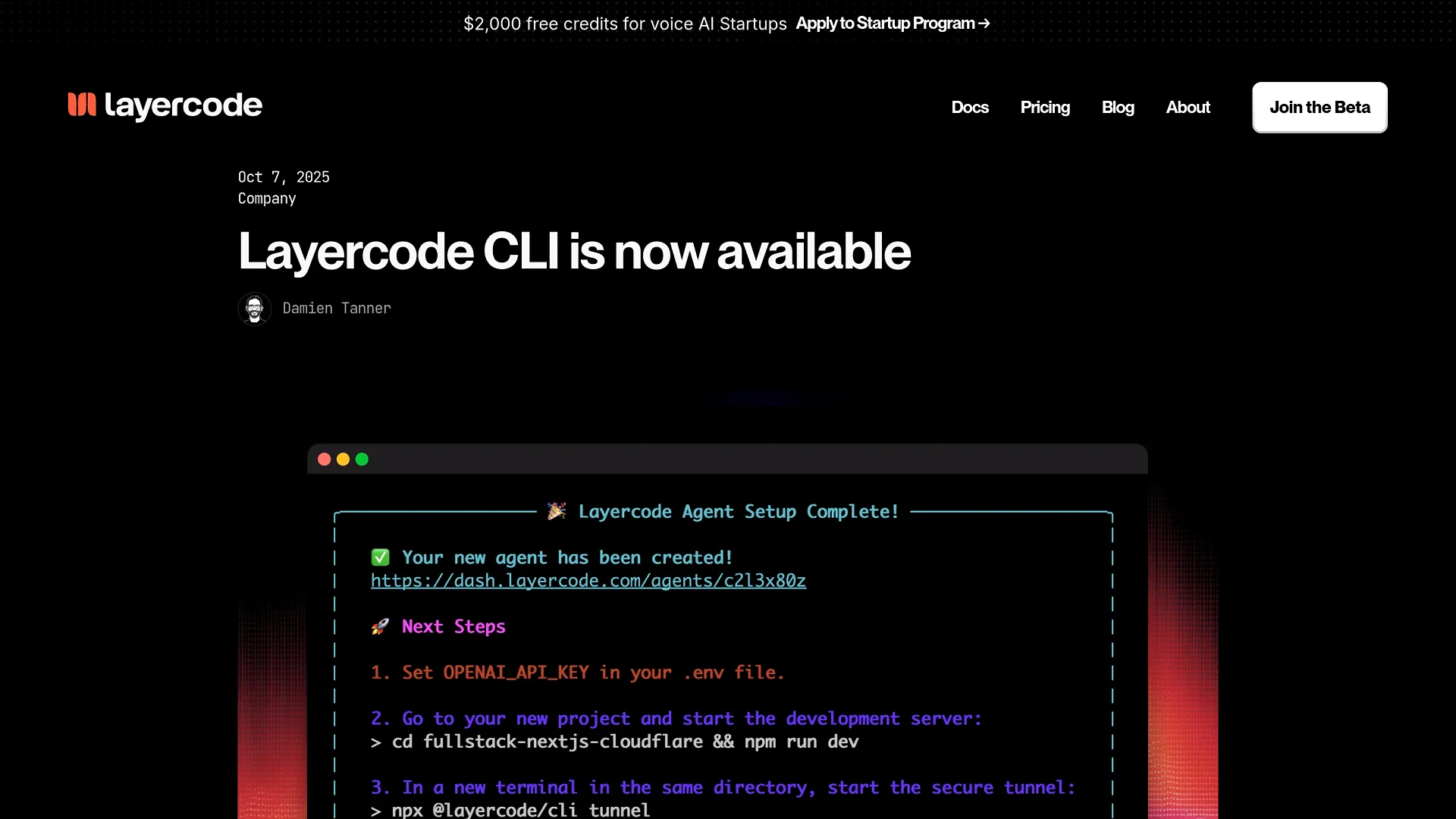Click the Company category label

[267, 199]
